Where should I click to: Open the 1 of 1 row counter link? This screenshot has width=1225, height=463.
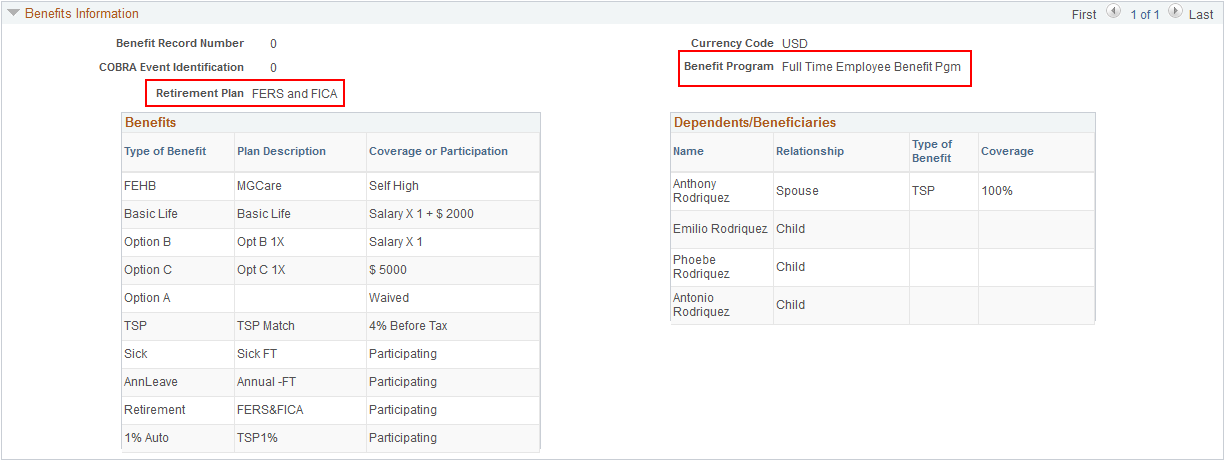(x=1145, y=15)
